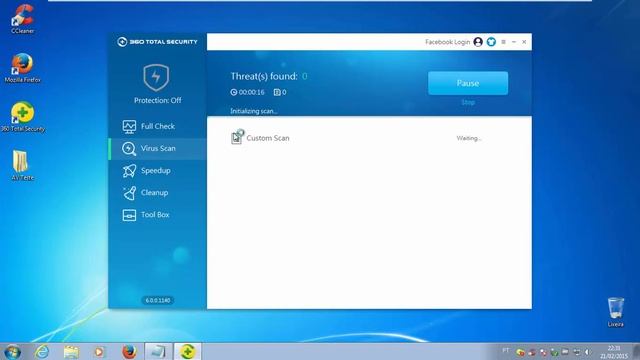Click the Custom Scan item icon

(x=237, y=137)
